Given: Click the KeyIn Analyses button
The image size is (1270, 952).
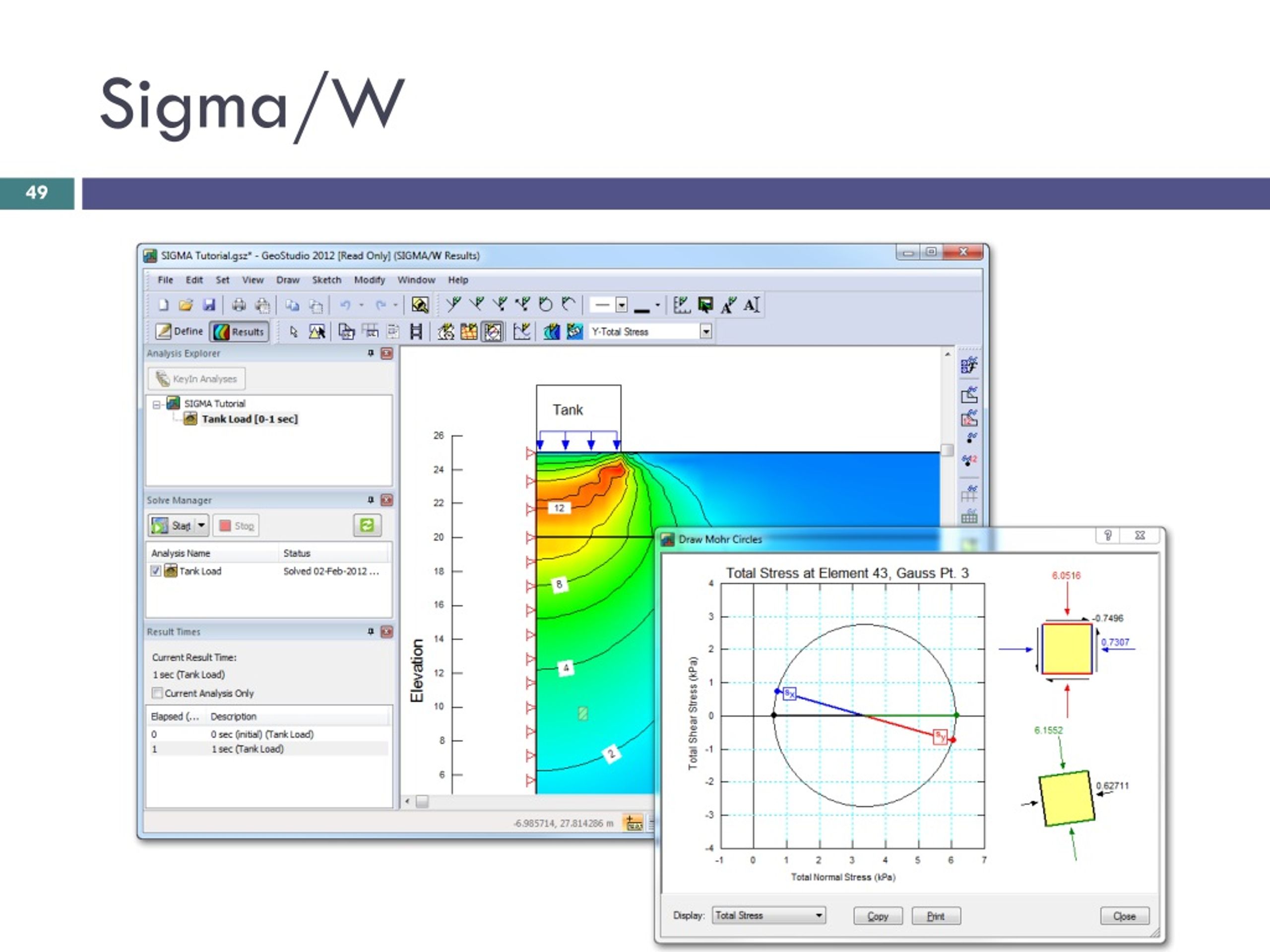Looking at the screenshot, I should [196, 379].
